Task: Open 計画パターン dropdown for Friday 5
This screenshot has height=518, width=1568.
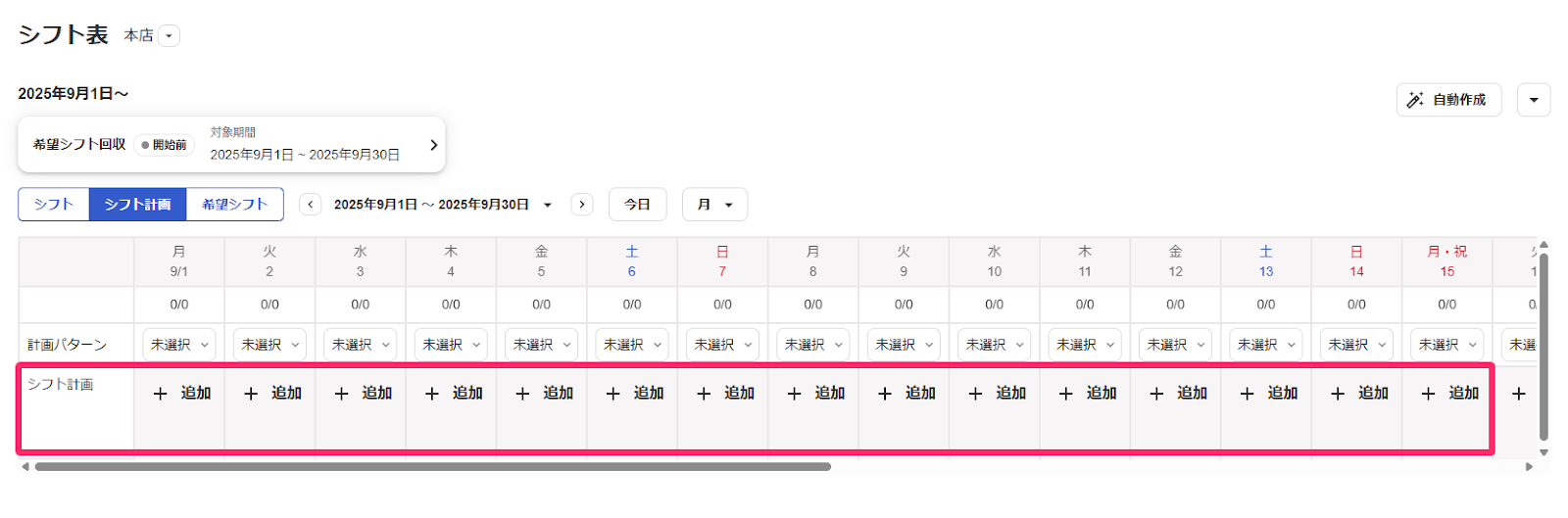Action: click(x=542, y=345)
